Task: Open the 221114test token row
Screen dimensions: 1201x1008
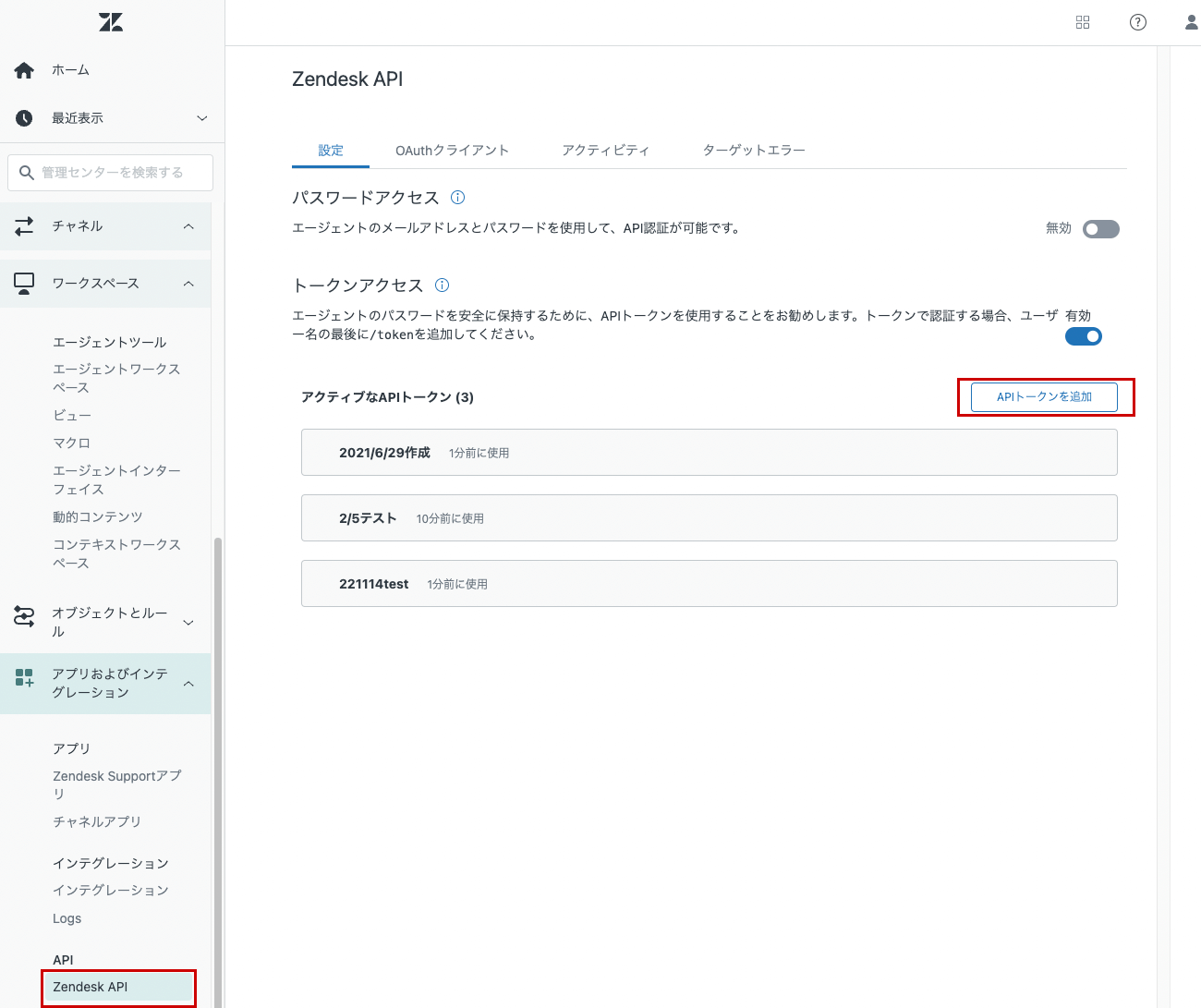Action: click(x=710, y=584)
